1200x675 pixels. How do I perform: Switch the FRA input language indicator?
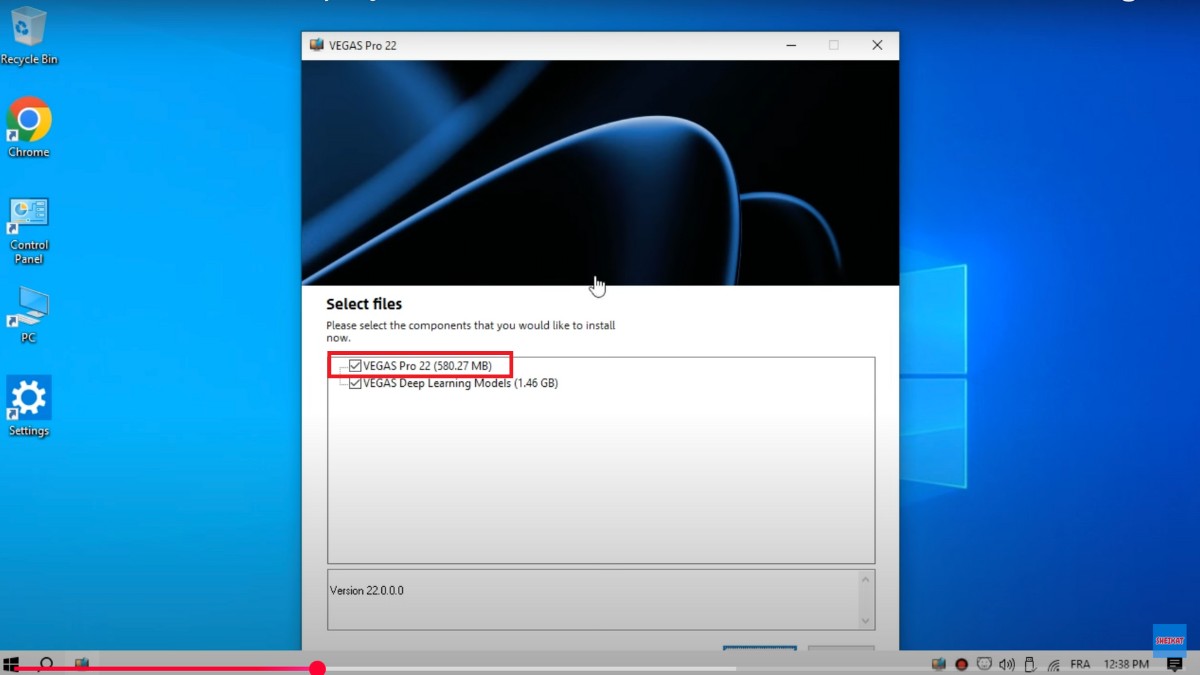(1080, 664)
